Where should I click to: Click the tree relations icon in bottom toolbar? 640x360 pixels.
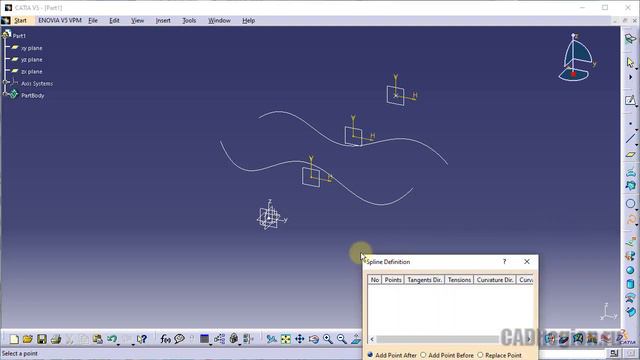click(220, 339)
